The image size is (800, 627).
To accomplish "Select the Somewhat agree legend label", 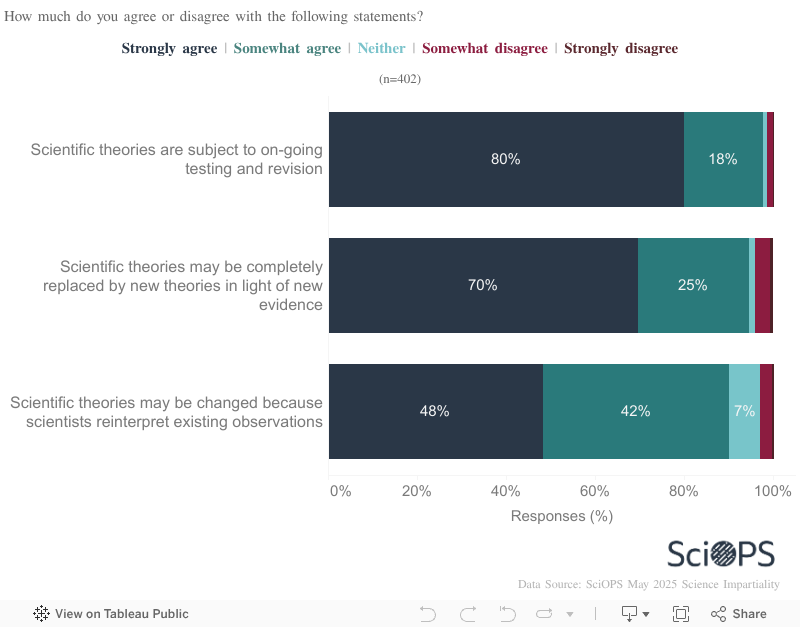I will coord(287,49).
